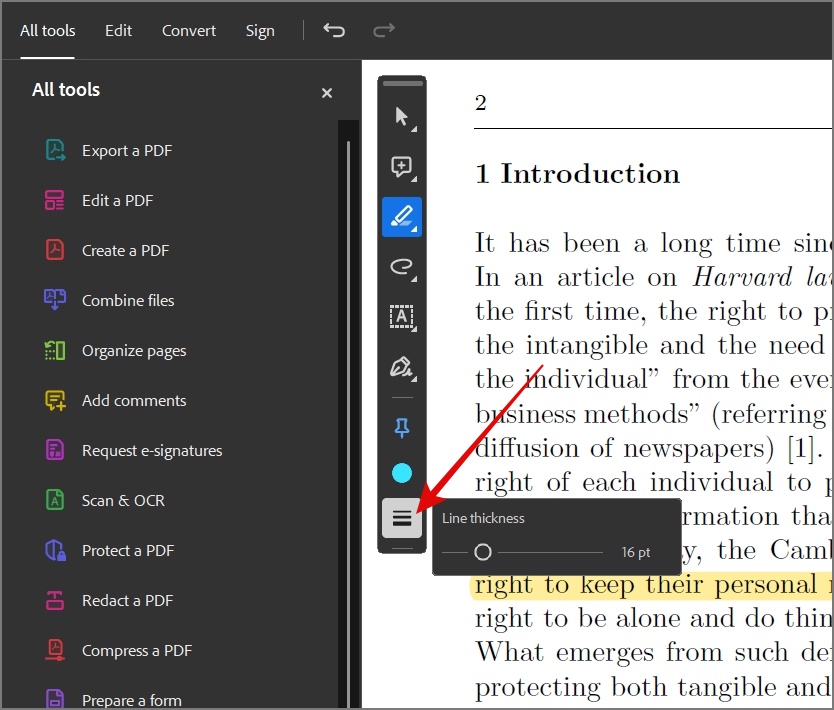Launch the Combine files tool
The image size is (834, 710).
coord(128,300)
